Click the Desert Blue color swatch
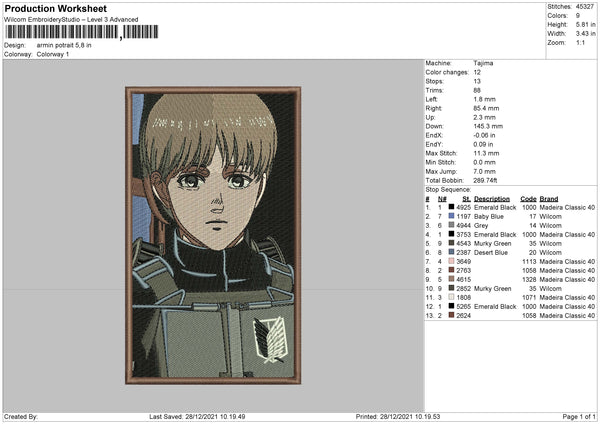Viewport: 600px width, 424px height. [451, 252]
